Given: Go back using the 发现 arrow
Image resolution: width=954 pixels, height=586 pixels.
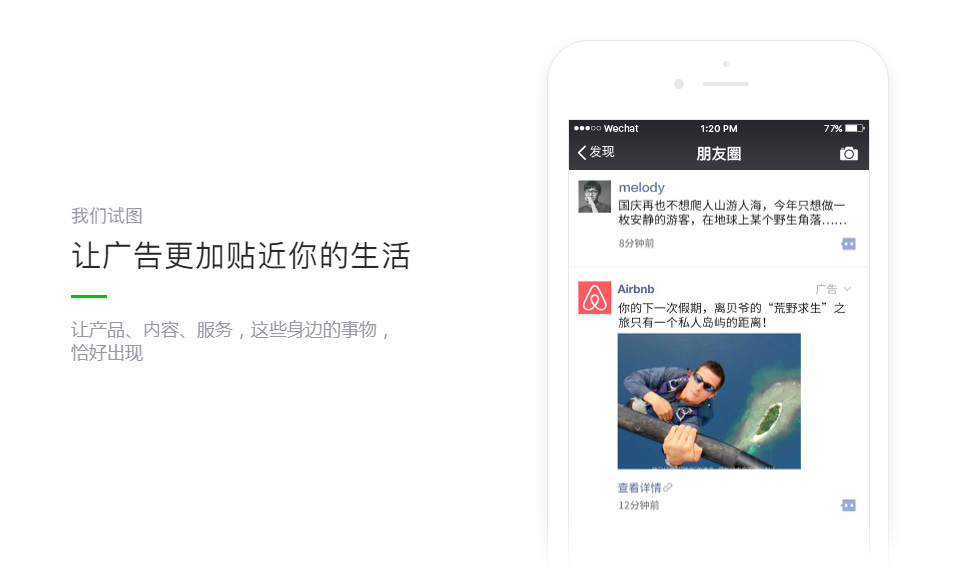Looking at the screenshot, I should click(x=596, y=152).
